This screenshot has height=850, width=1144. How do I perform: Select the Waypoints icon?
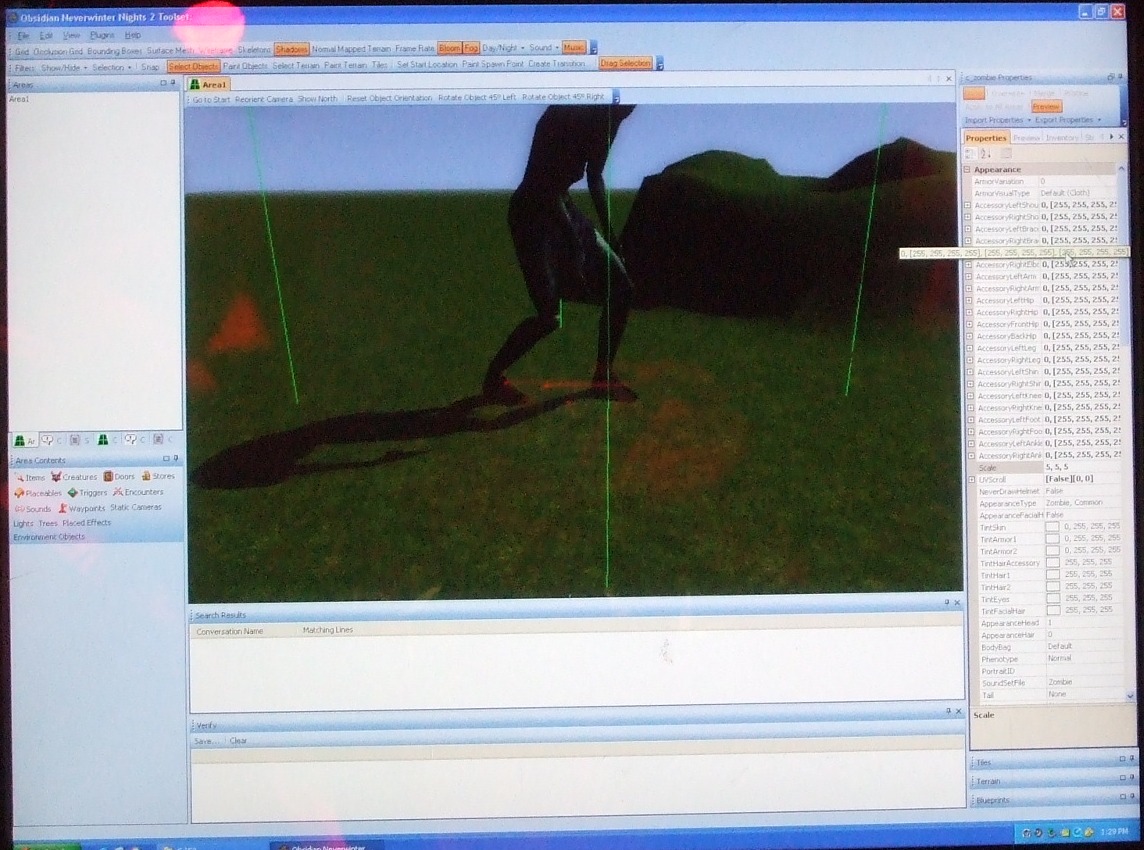[62, 509]
